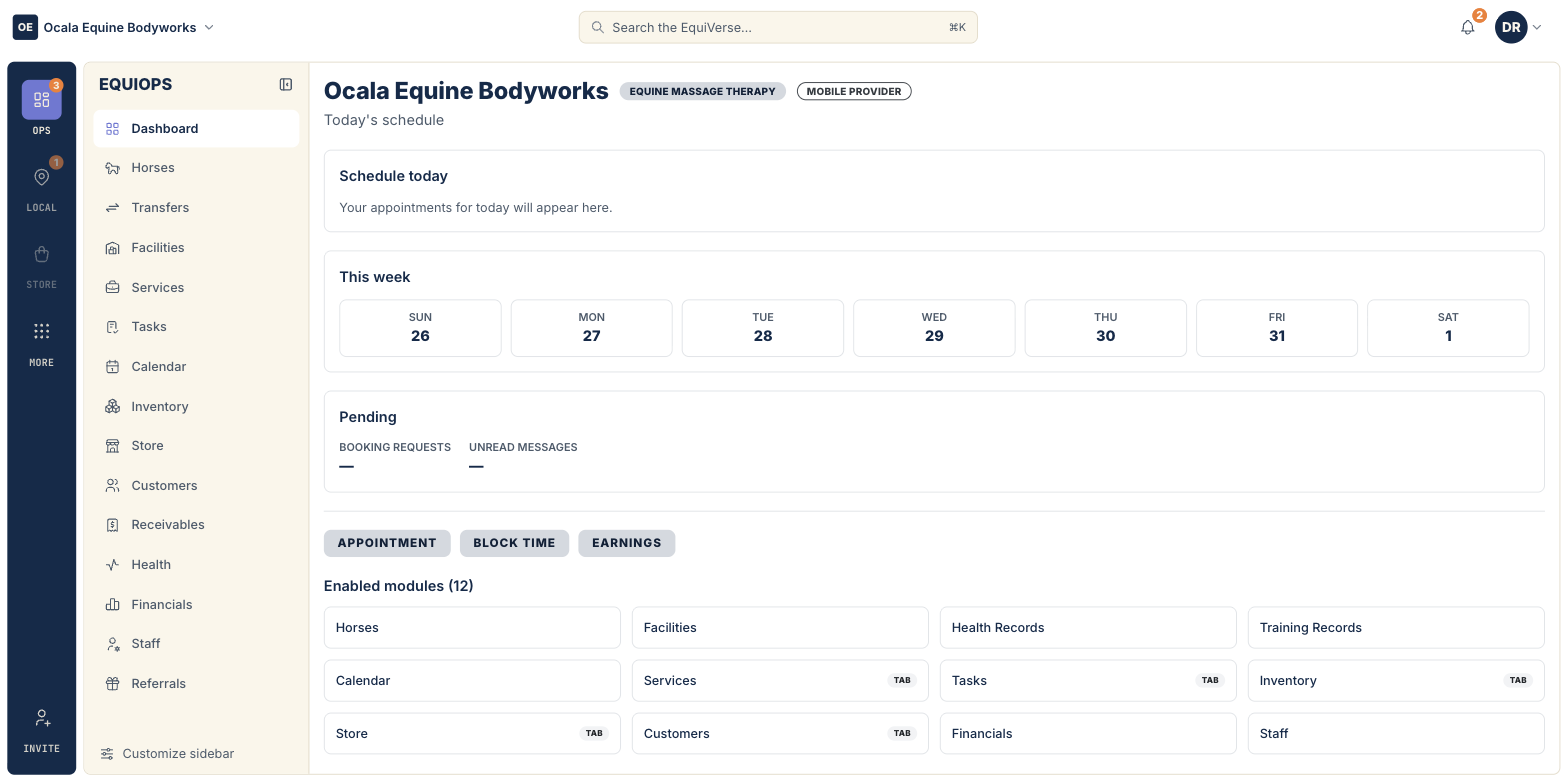Open Customize sidebar settings
The height and width of the screenshot is (782, 1568).
tap(167, 754)
